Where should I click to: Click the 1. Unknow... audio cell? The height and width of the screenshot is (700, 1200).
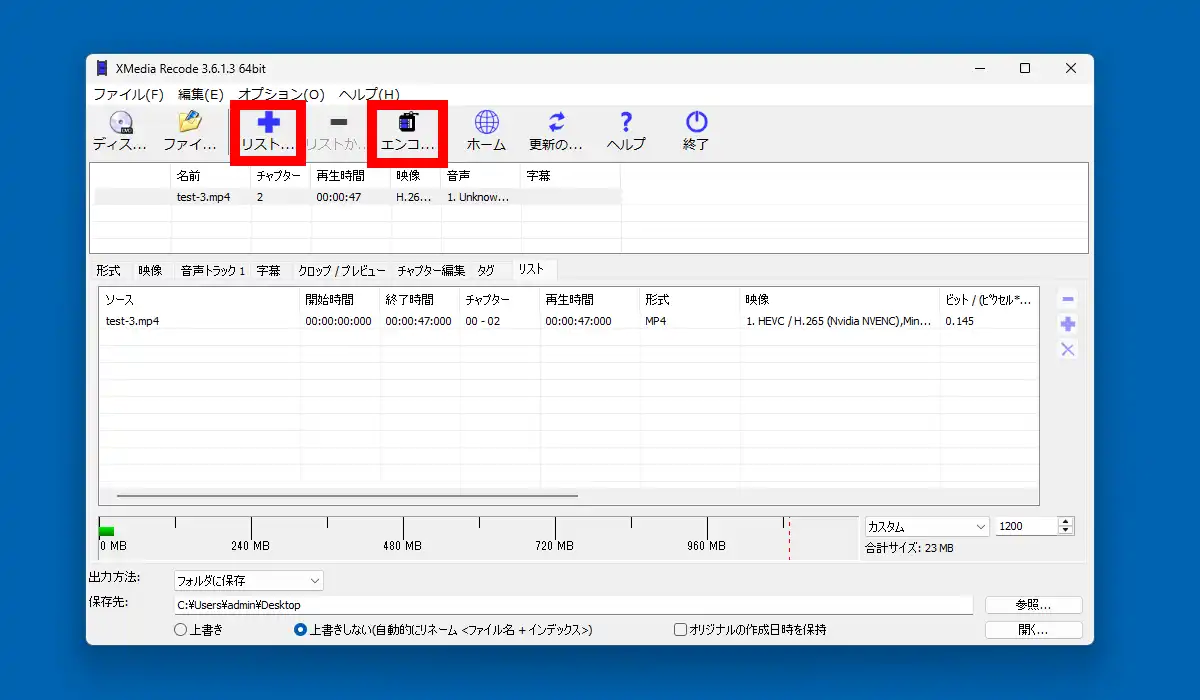point(478,197)
